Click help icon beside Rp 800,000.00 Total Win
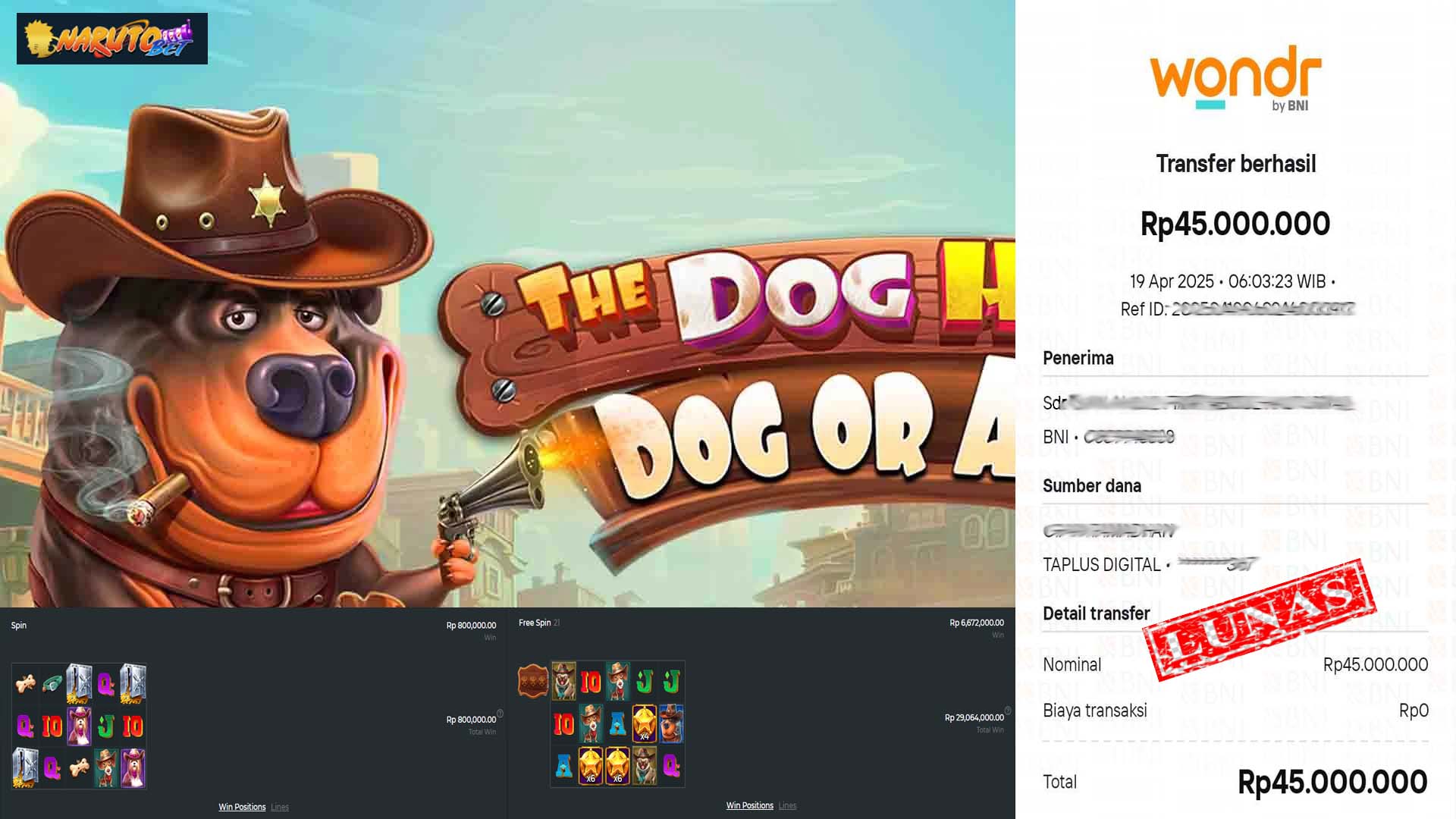The image size is (1456, 819). coord(500,714)
